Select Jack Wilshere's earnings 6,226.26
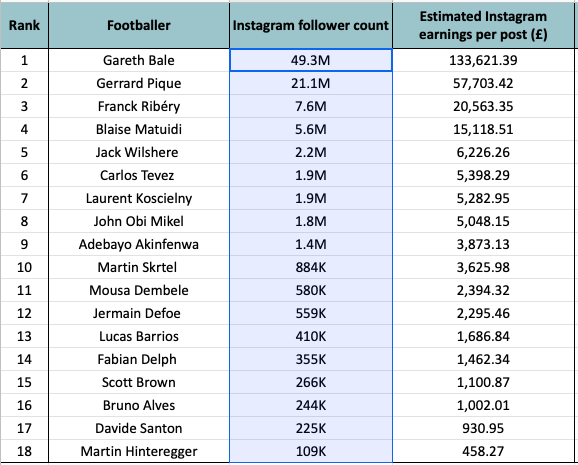The image size is (578, 465). coord(483,152)
